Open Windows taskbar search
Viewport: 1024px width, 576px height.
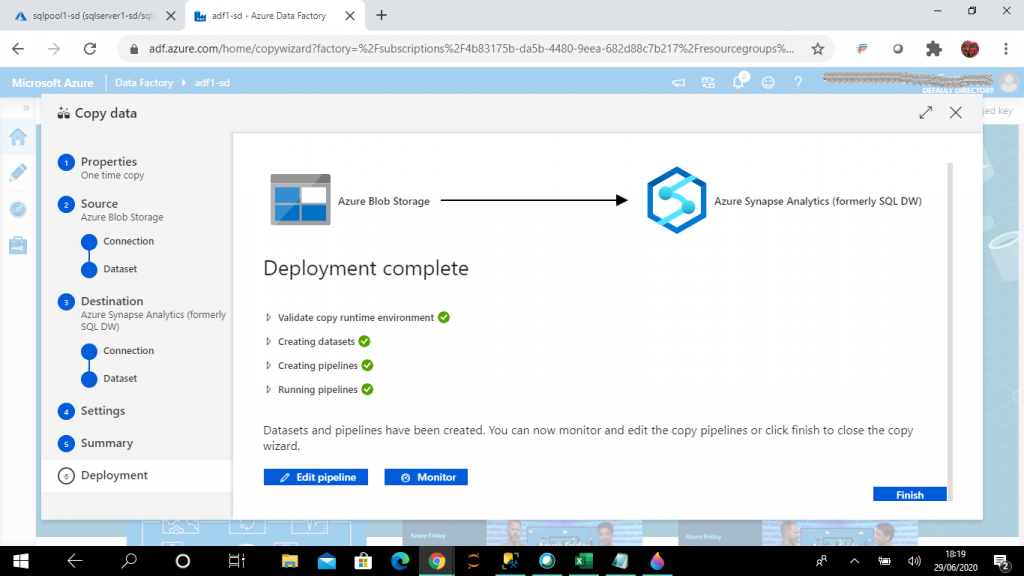129,561
